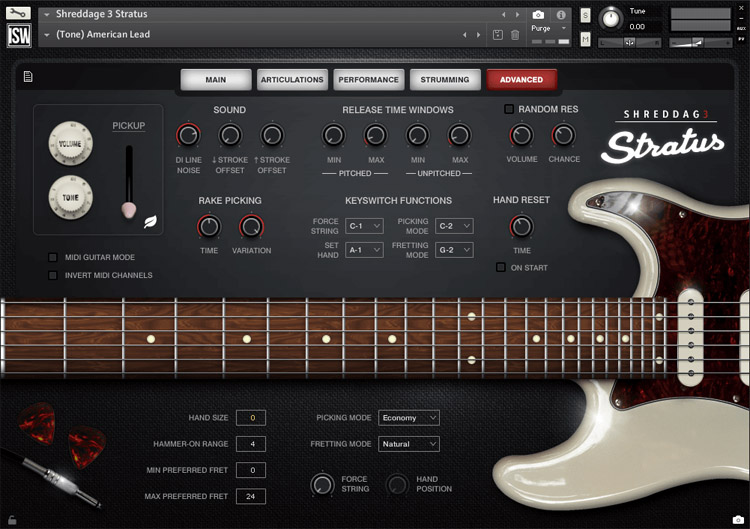The height and width of the screenshot is (529, 750).
Task: Click the Rake Picking VARIATION knob
Action: [x=251, y=226]
